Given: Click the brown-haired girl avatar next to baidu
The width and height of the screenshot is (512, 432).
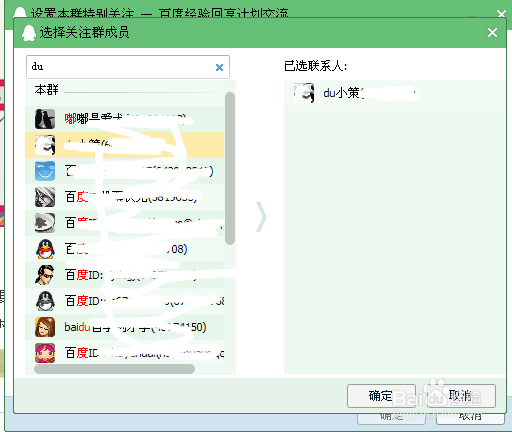Looking at the screenshot, I should click(45, 327).
